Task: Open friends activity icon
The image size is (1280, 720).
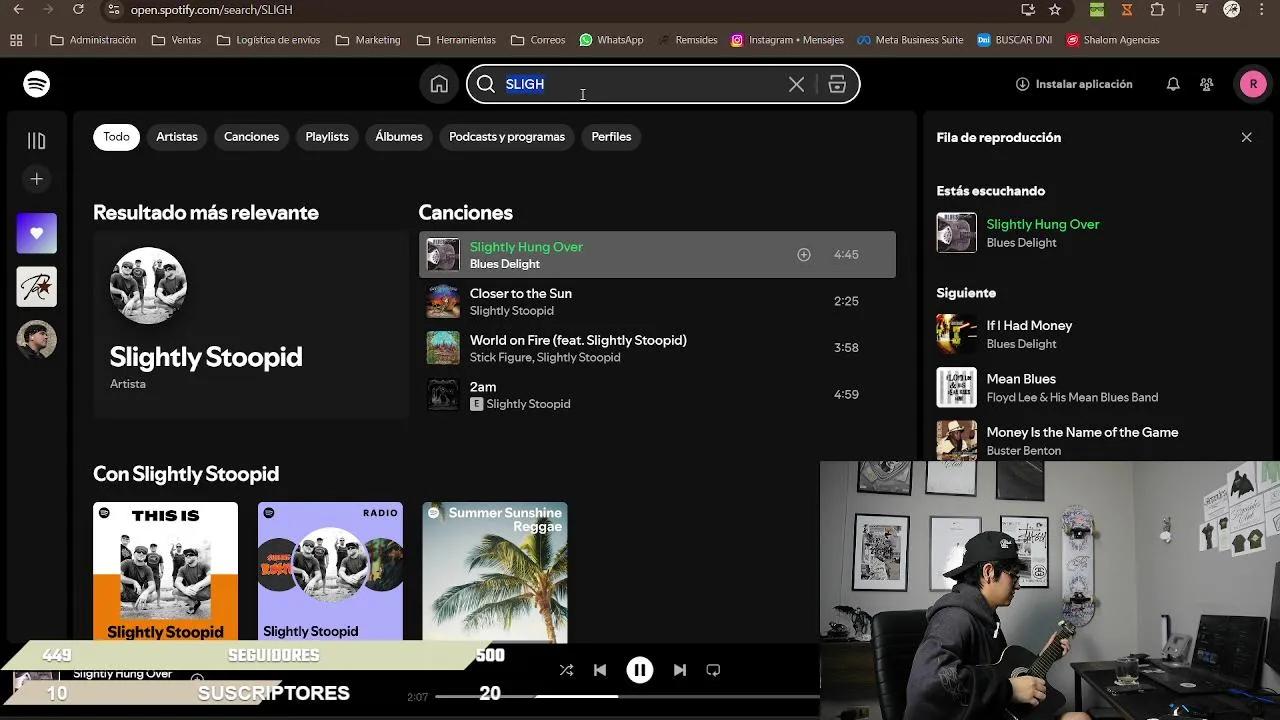Action: pos(1207,84)
